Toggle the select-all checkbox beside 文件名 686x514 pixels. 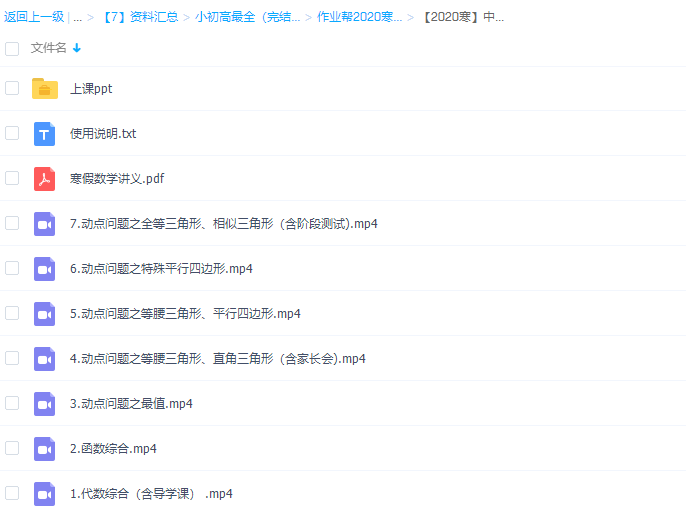tap(12, 48)
